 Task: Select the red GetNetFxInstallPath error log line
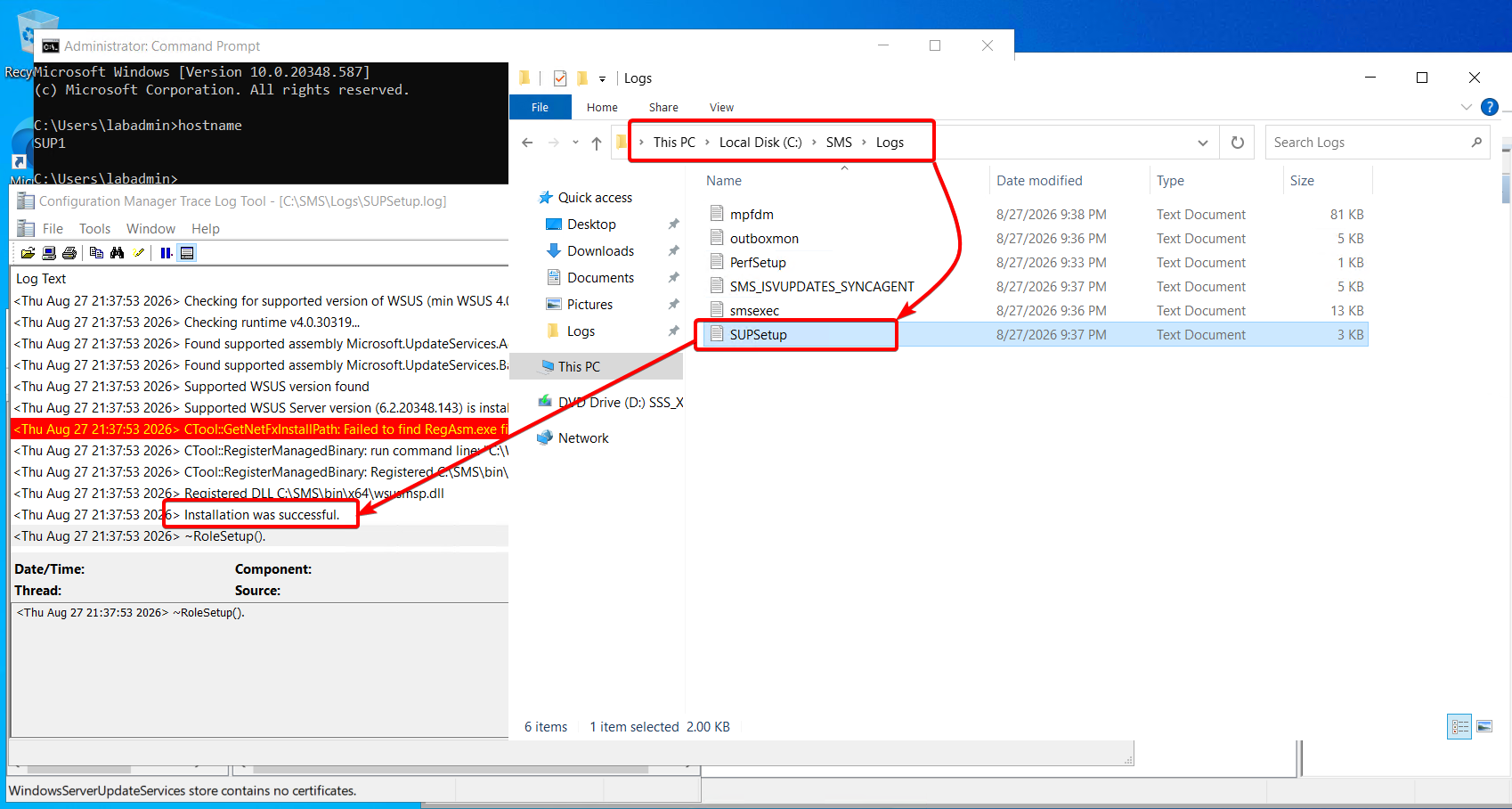coord(260,429)
